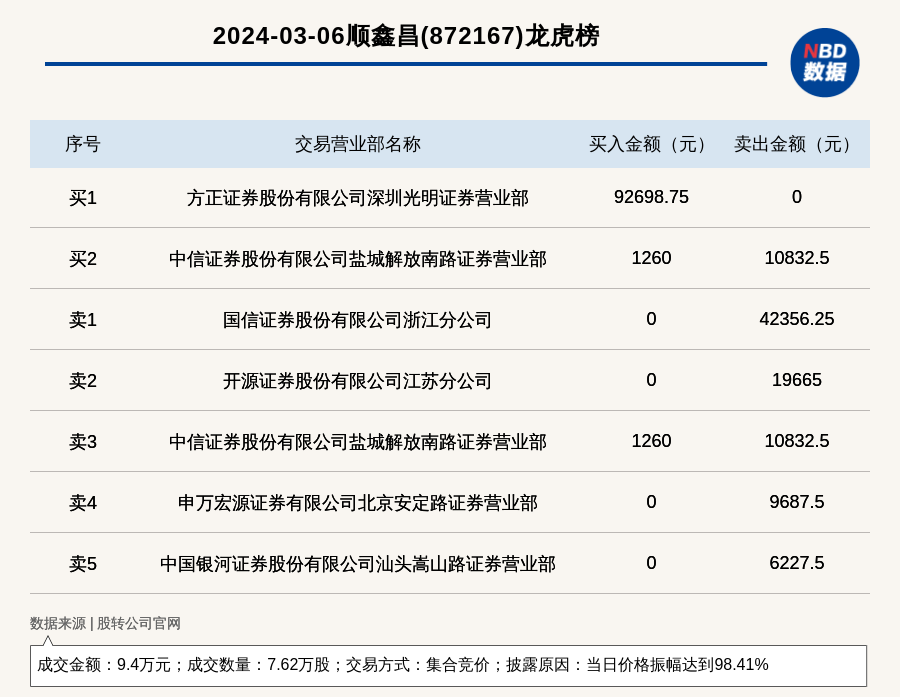Select the 卖1 row label

[x=83, y=320]
